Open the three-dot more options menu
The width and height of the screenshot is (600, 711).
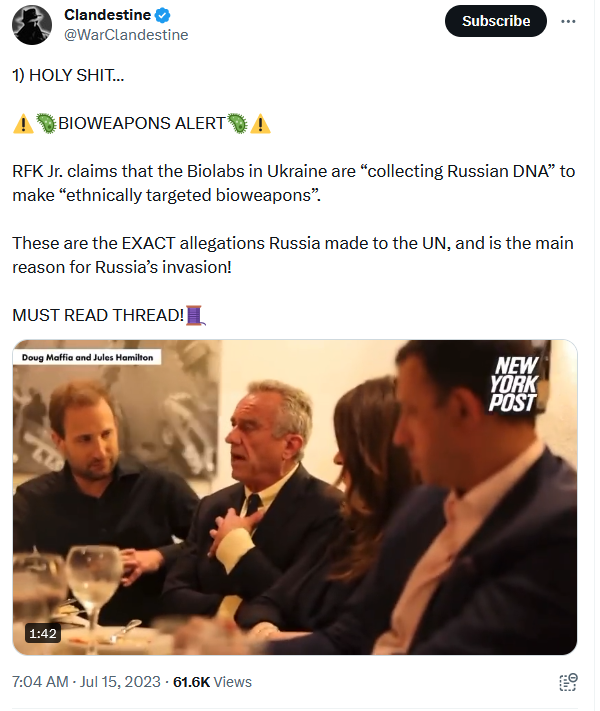tap(568, 21)
